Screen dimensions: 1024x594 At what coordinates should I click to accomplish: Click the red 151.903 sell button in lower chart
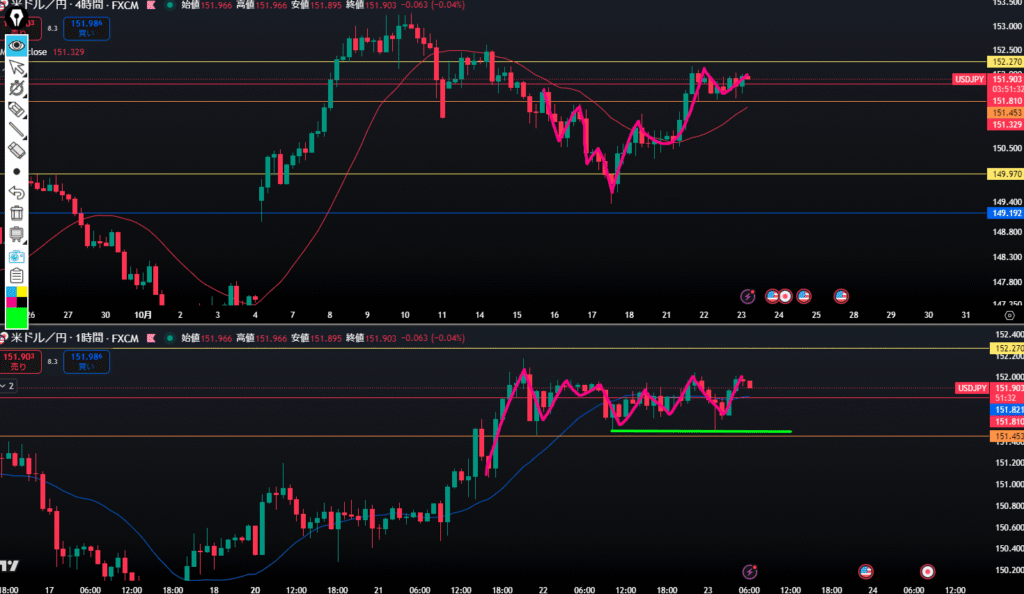tap(16, 360)
